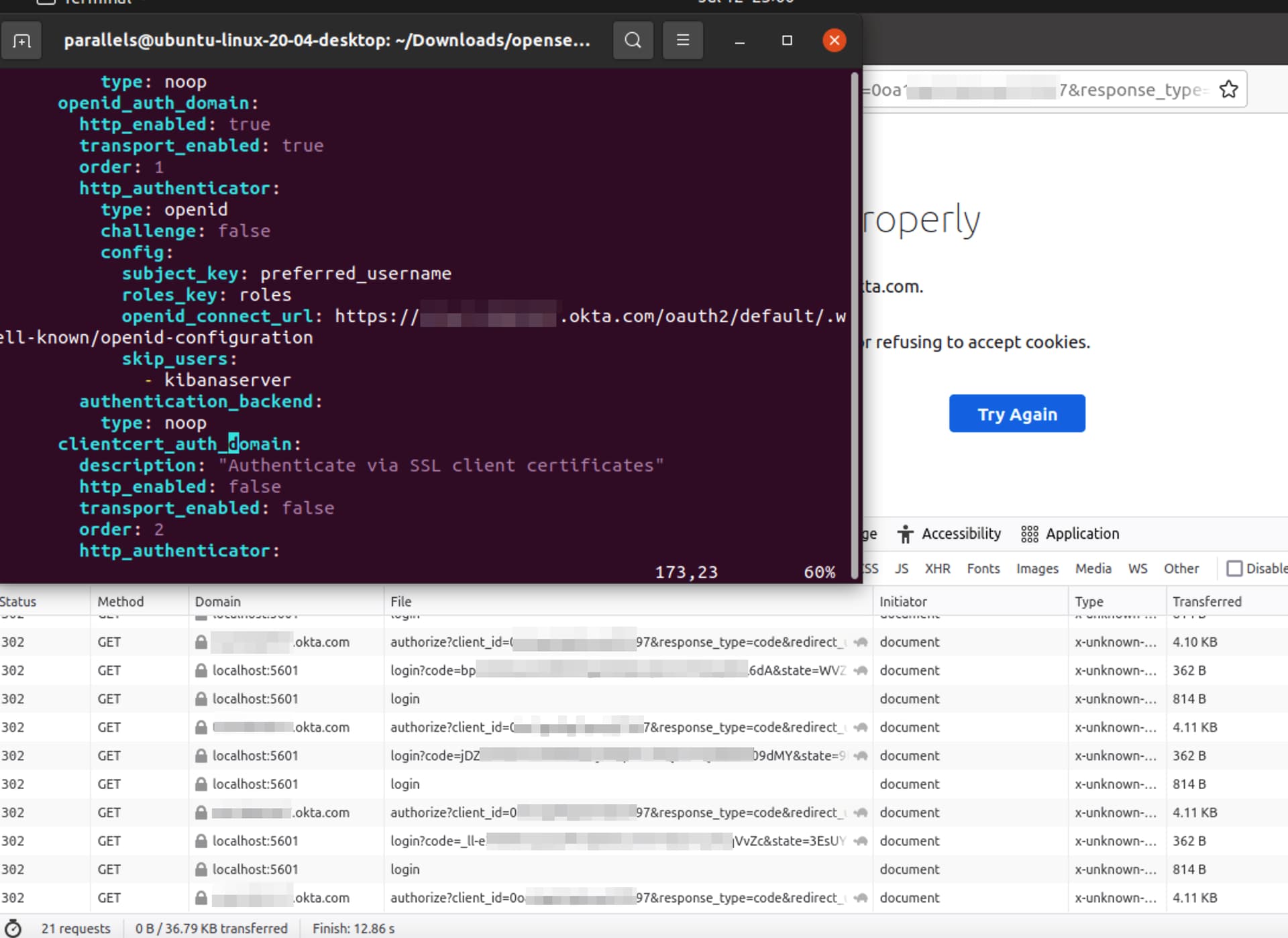Sort network list by Initiator column
1288x938 pixels.
(902, 601)
